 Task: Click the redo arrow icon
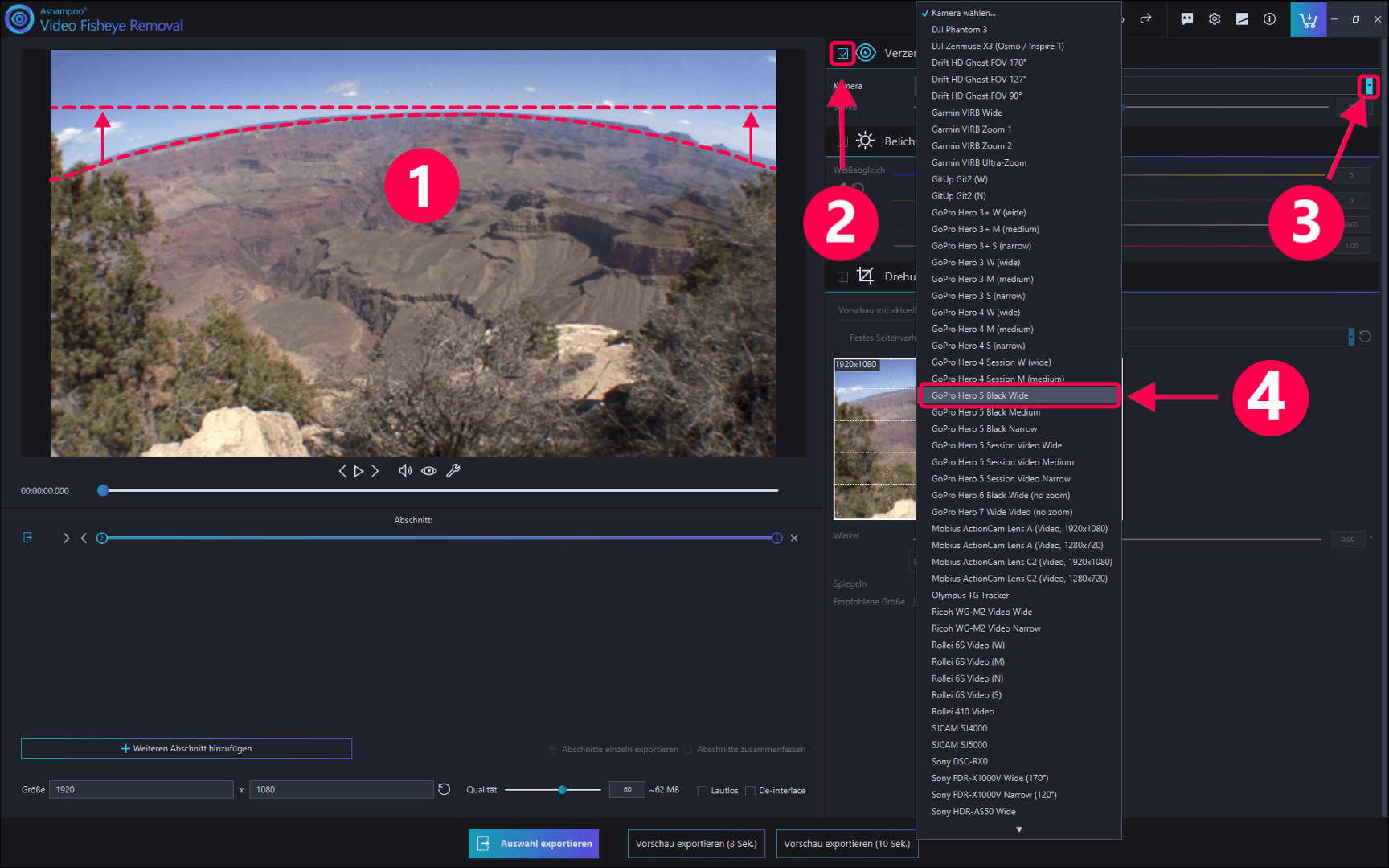[1146, 18]
